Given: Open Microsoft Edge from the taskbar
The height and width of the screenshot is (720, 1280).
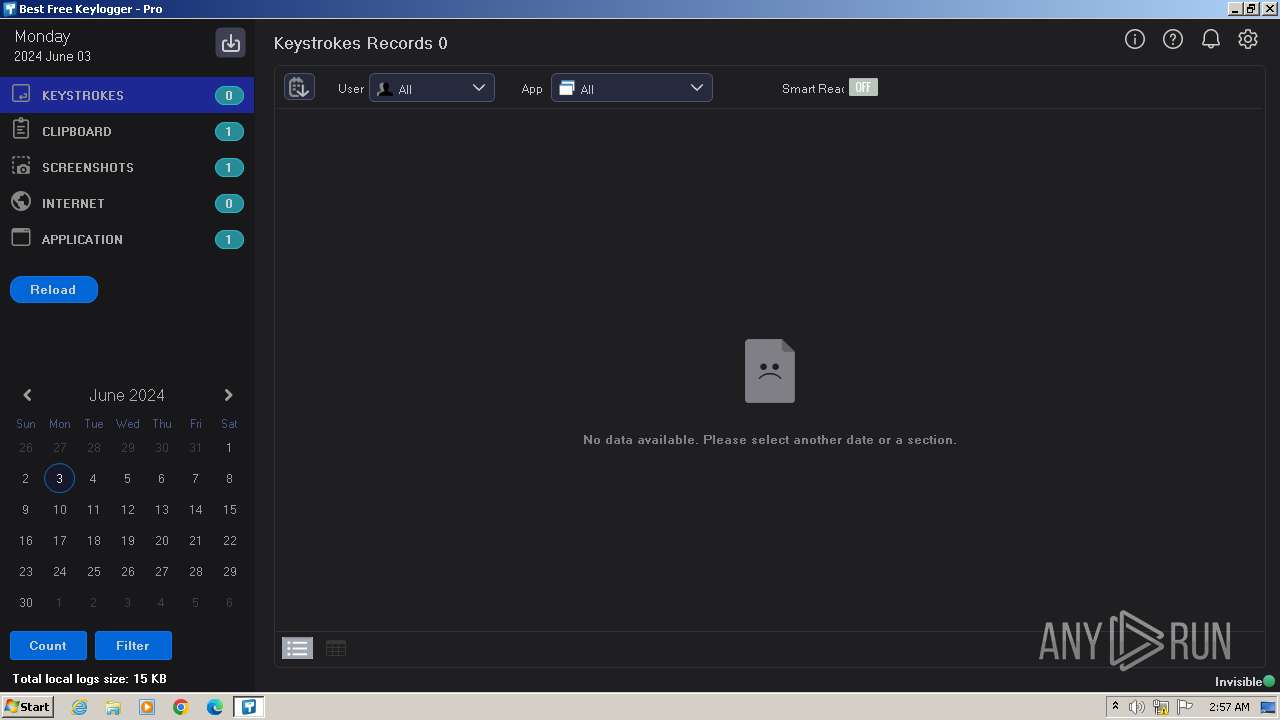Looking at the screenshot, I should point(215,707).
